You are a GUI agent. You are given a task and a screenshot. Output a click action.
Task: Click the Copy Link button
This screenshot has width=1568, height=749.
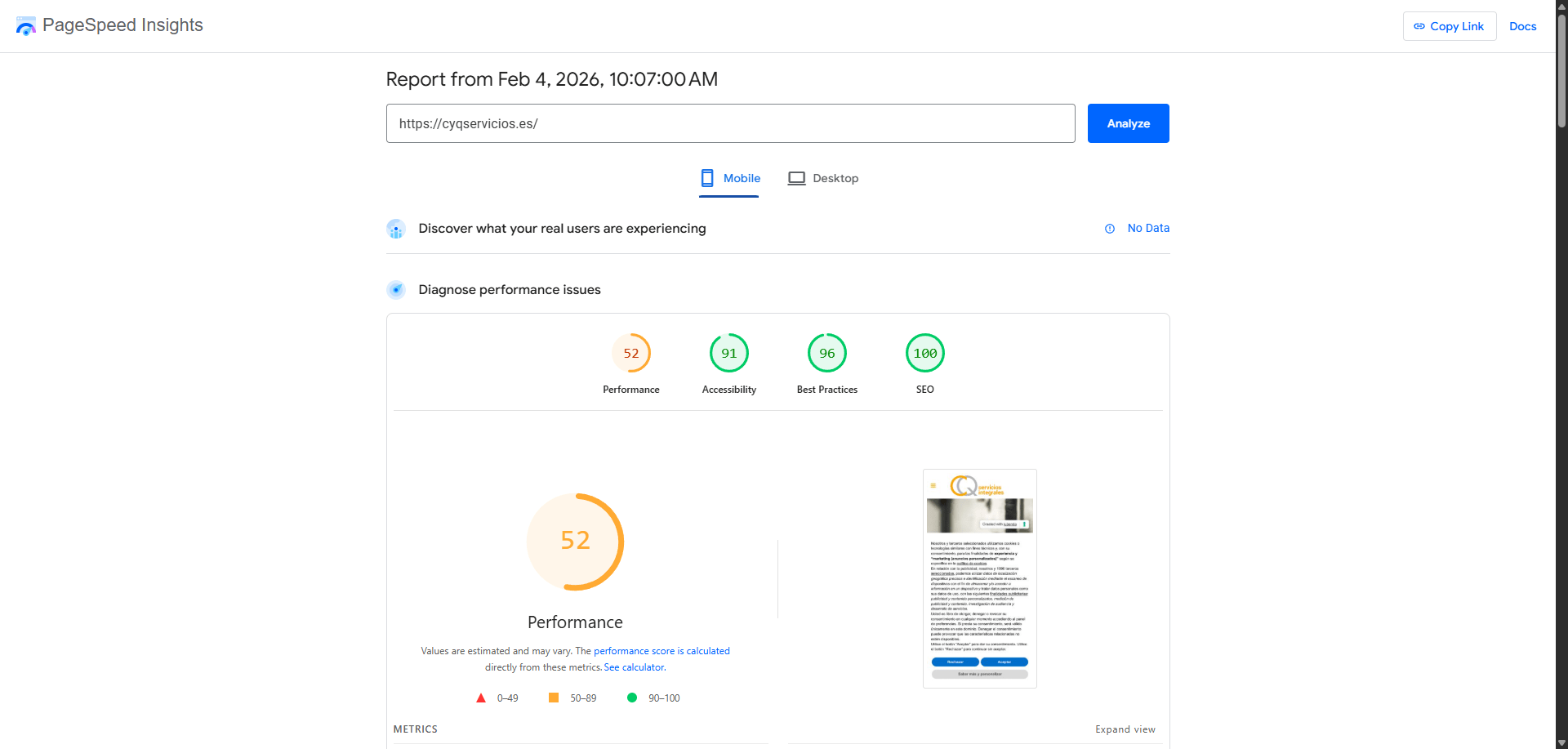[1450, 26]
